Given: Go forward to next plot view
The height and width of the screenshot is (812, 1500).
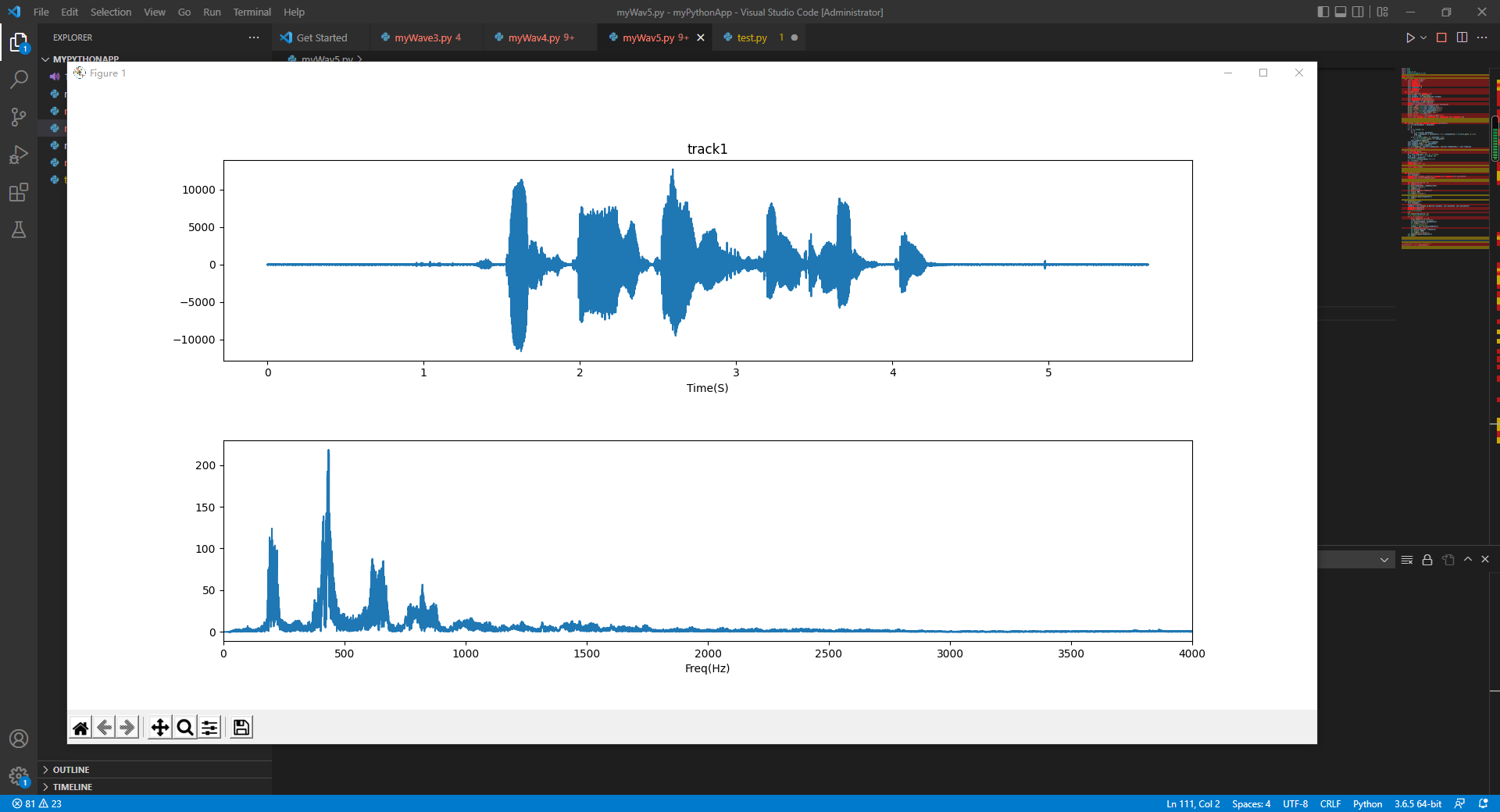Looking at the screenshot, I should tap(127, 728).
